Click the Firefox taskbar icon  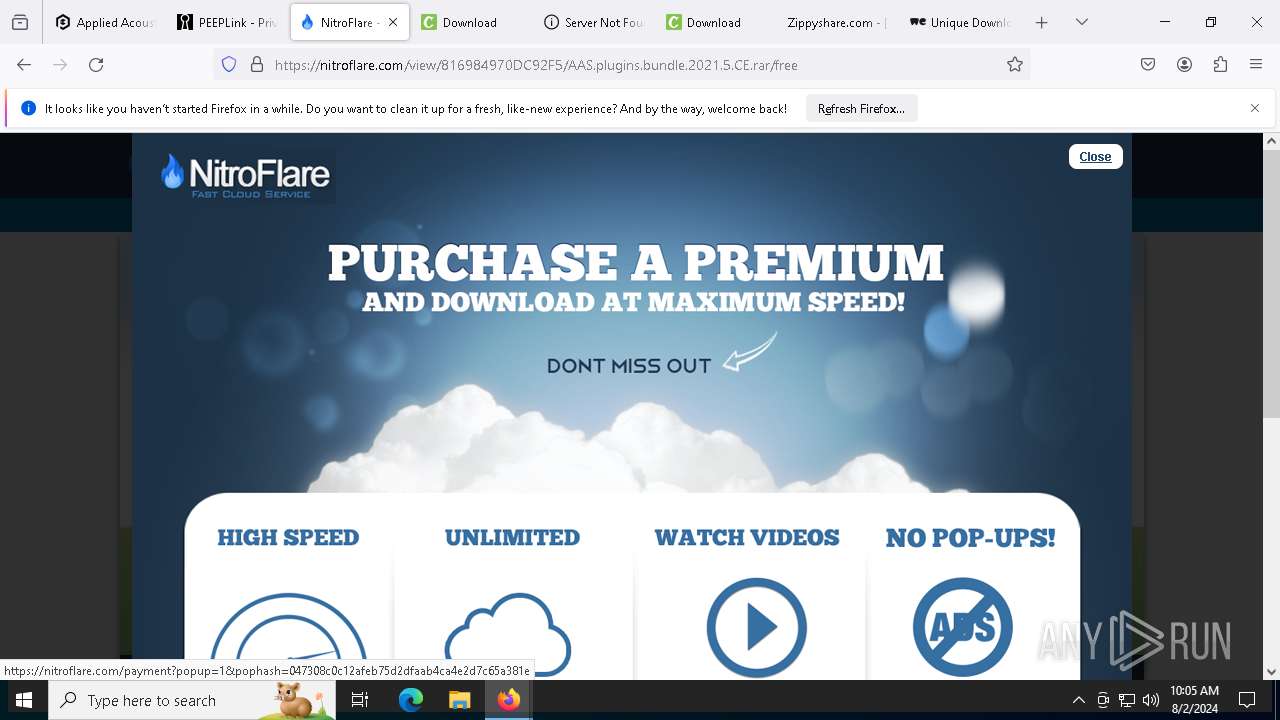(509, 700)
